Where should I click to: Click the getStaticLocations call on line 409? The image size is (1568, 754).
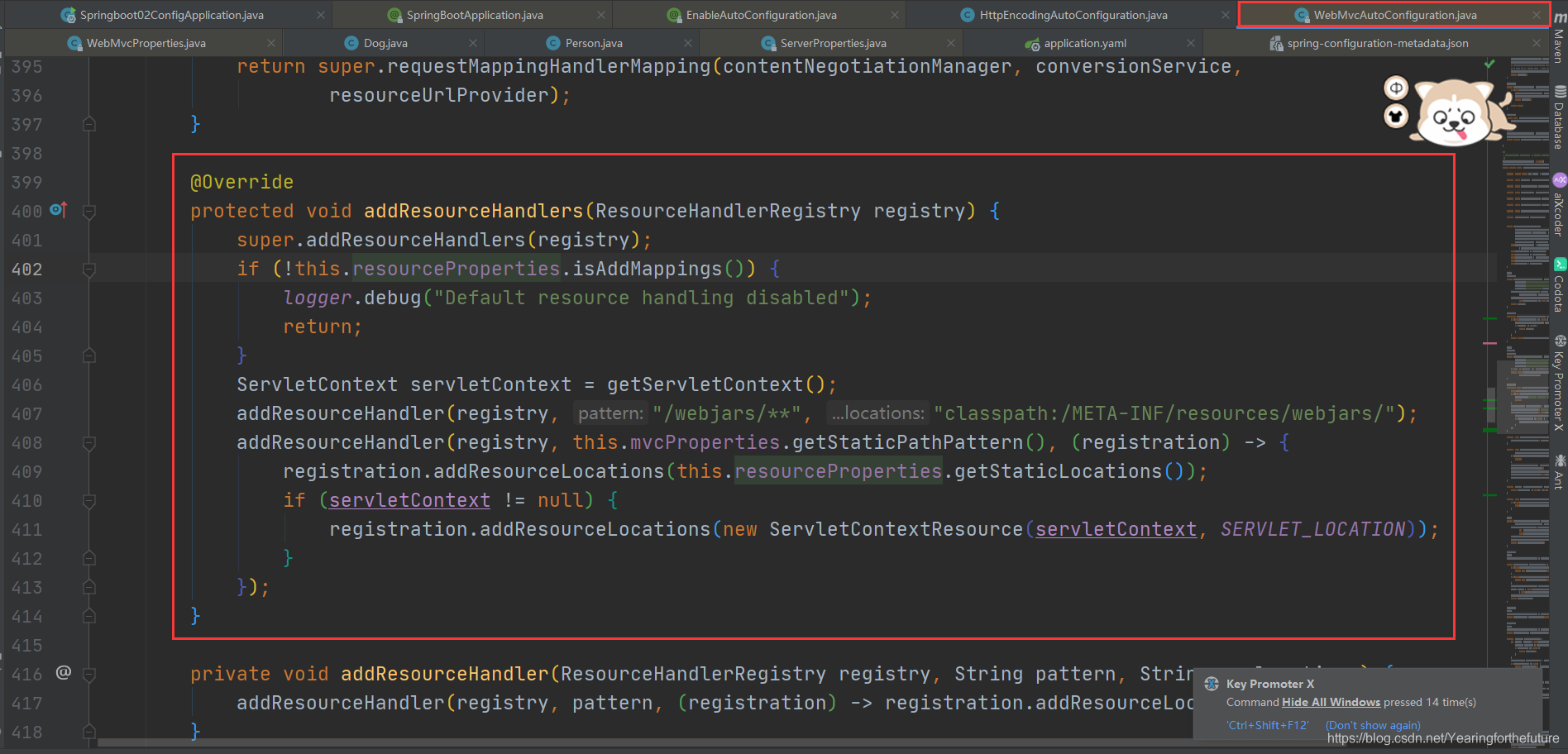click(1058, 471)
